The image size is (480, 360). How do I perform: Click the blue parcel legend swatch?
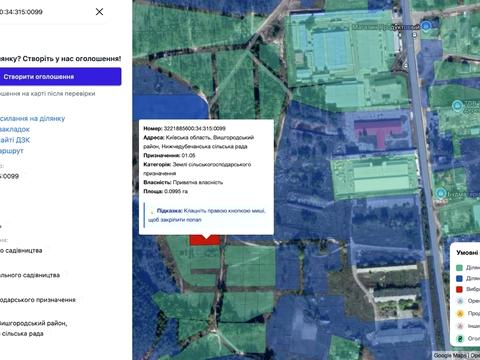tap(459, 278)
